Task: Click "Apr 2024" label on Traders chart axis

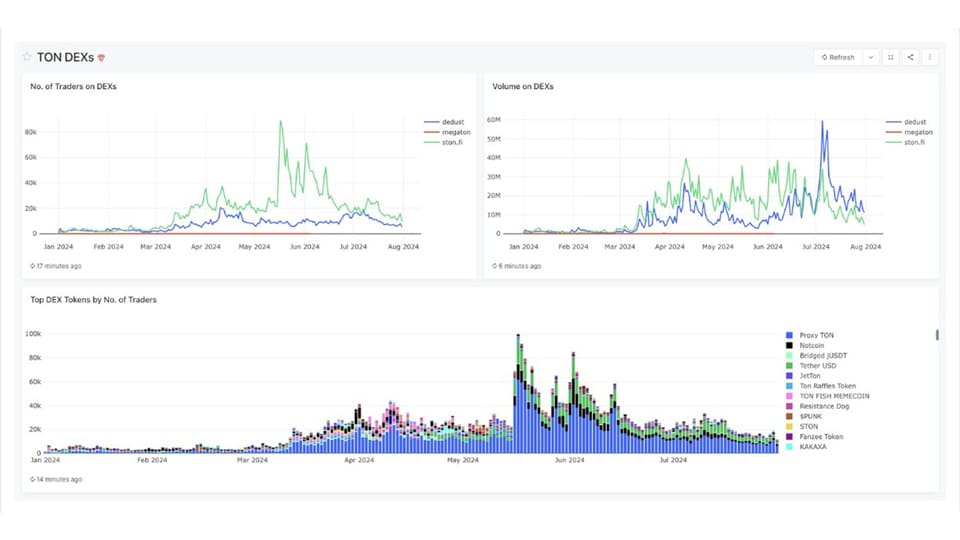Action: [206, 247]
